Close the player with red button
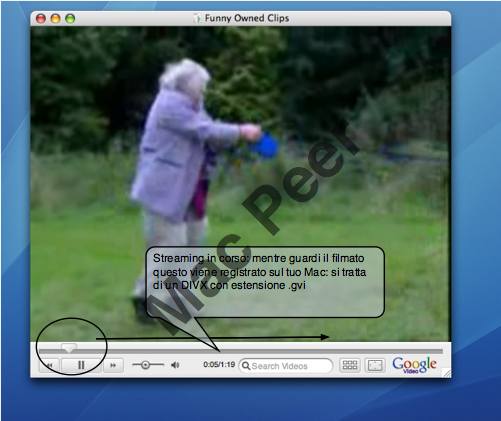Viewport: 501px width, 421px height. pos(41,19)
